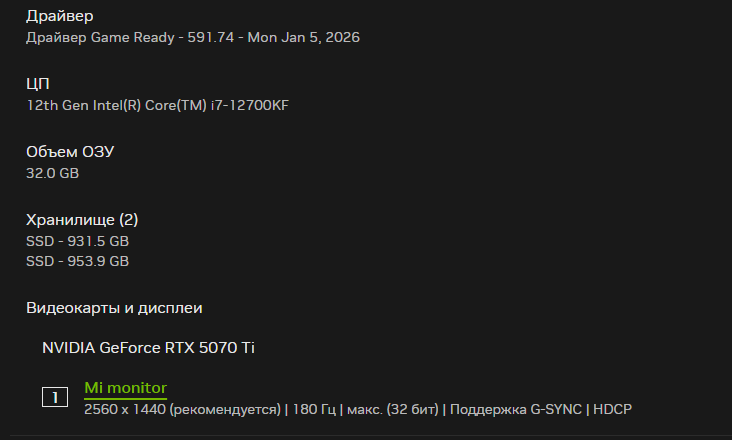This screenshot has height=440, width=732.
Task: Select the SSD - 953.9 GB entry
Action: (x=77, y=262)
